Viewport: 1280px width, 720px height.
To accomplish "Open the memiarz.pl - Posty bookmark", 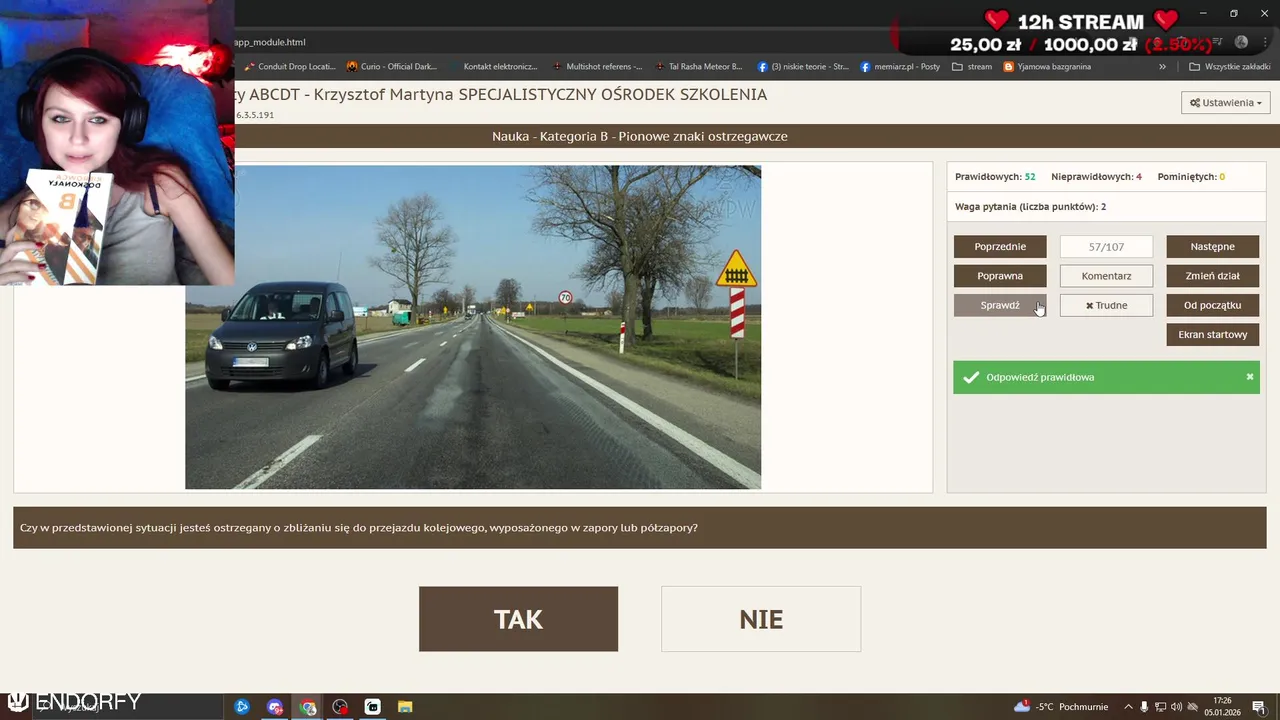I will pos(900,67).
